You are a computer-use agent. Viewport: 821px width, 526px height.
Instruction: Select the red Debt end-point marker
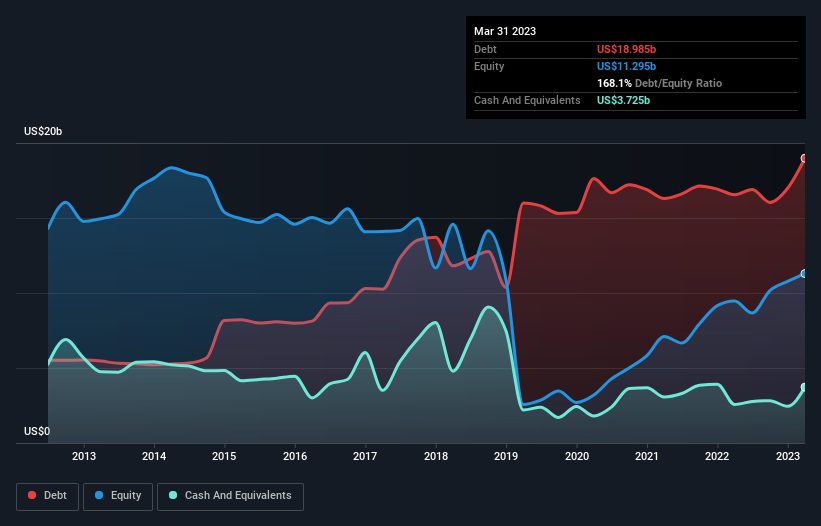tap(804, 159)
